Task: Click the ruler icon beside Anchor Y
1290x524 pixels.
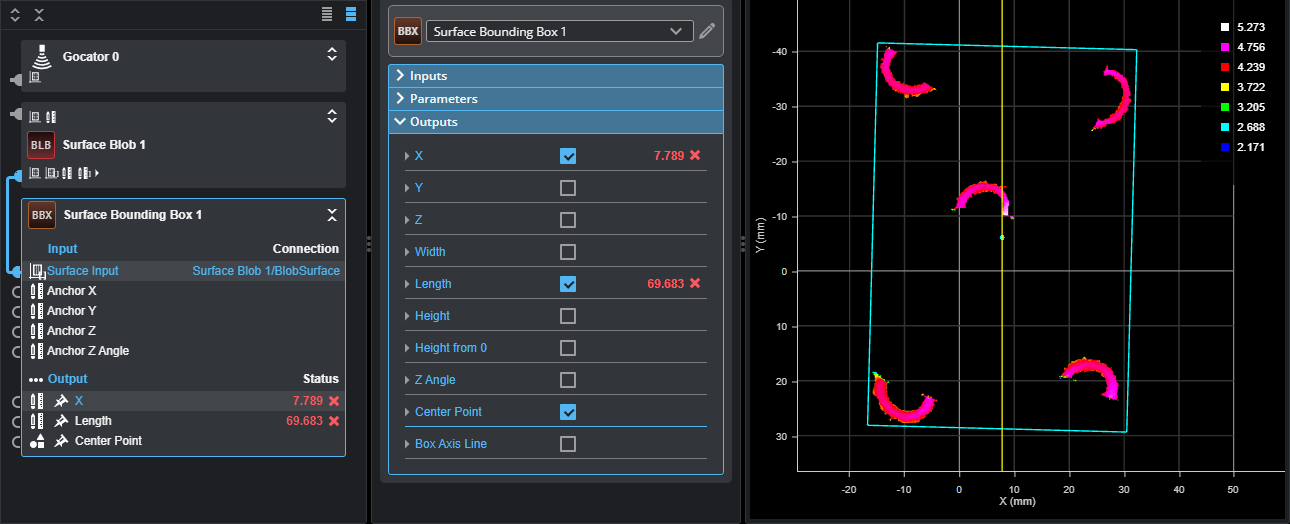Action: (37, 311)
